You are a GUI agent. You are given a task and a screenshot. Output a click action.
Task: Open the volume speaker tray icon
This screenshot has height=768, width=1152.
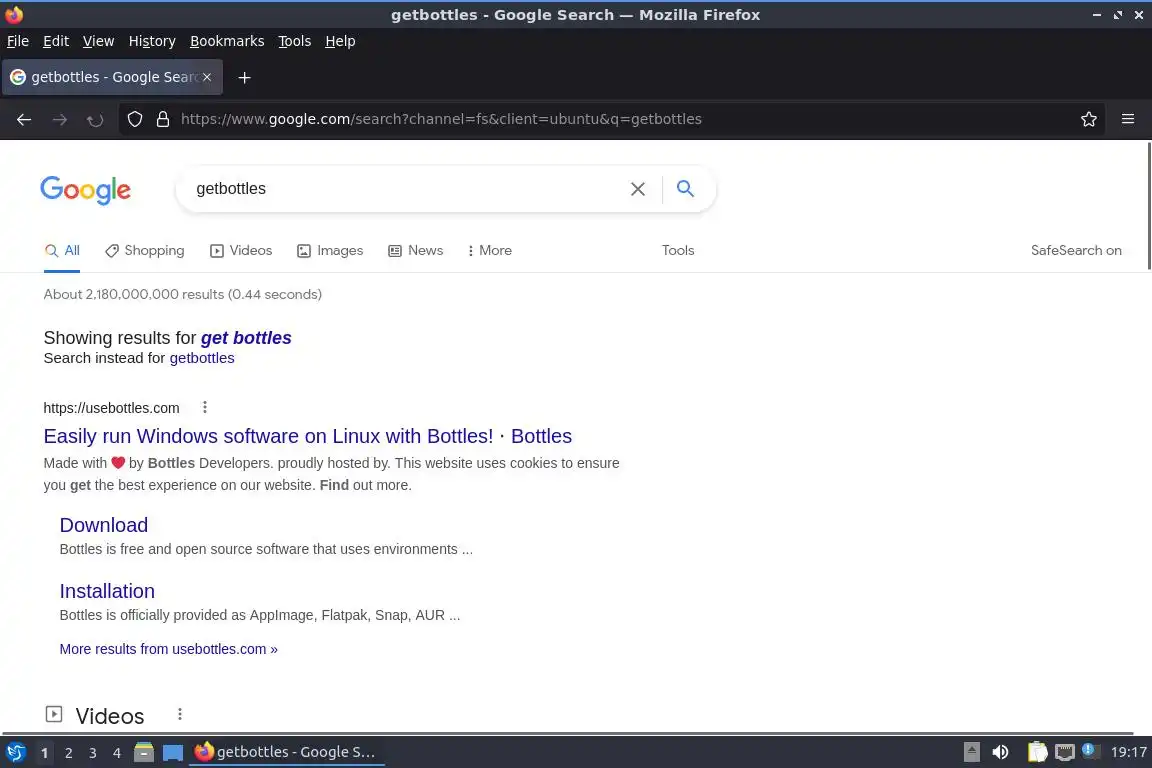coord(1000,752)
